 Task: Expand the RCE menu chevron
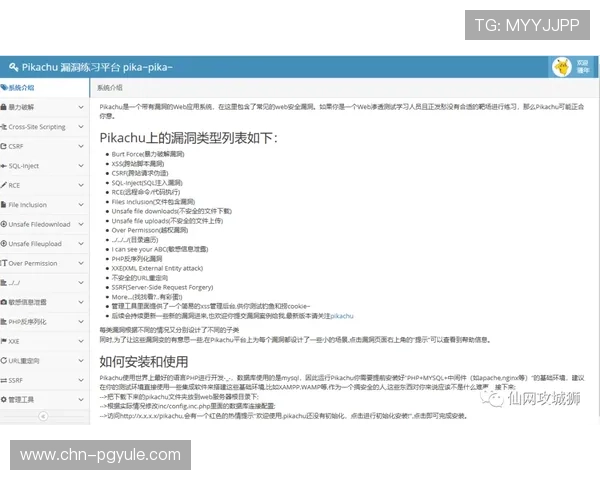[x=81, y=185]
